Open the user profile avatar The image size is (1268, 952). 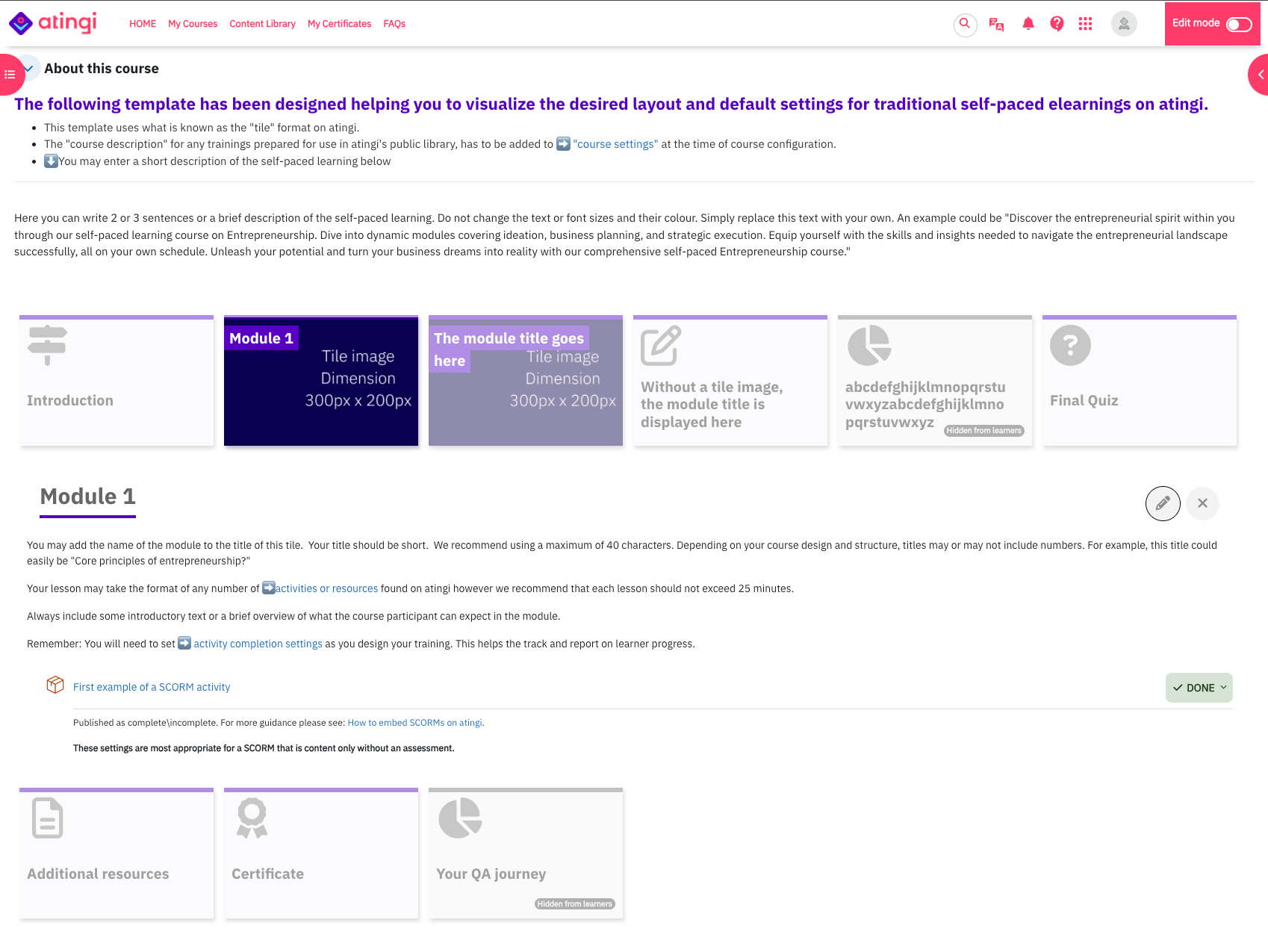[1124, 24]
